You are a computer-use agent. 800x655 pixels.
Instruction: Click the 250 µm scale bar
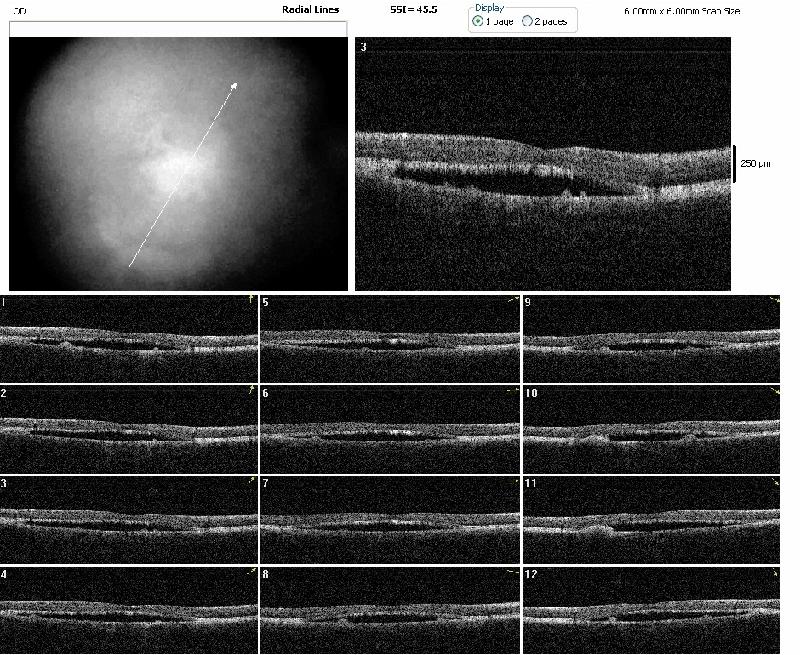click(735, 163)
